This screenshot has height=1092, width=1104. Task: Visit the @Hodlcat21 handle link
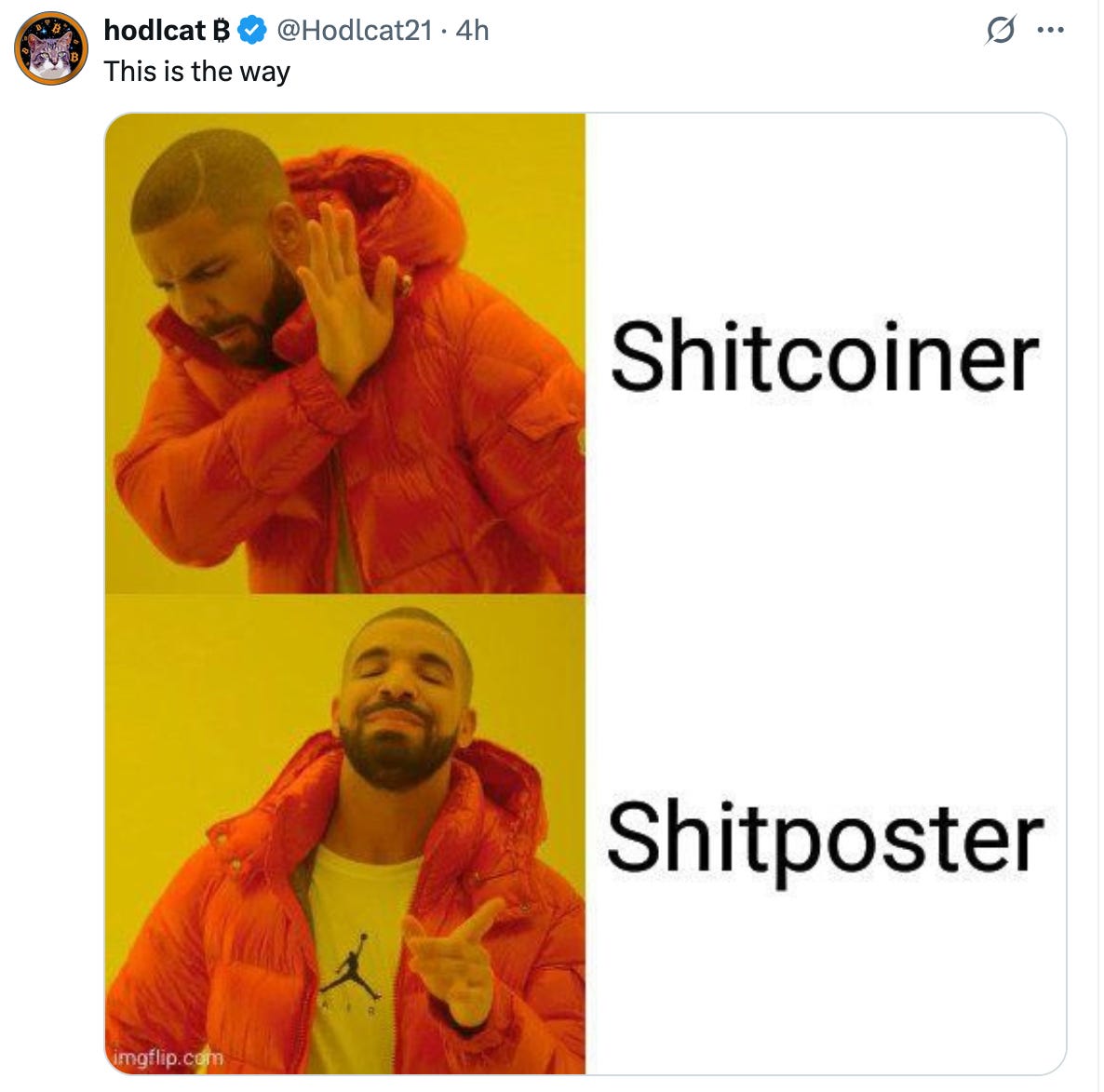[354, 31]
